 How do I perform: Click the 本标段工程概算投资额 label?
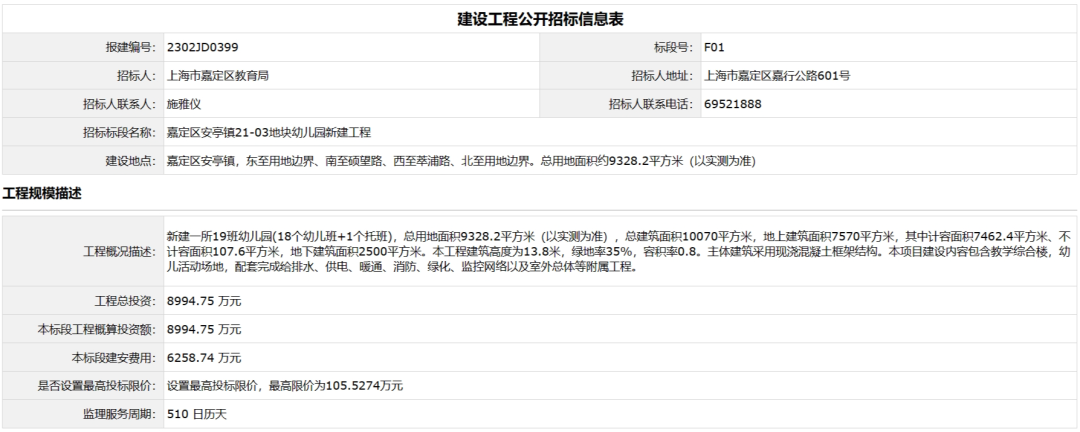coord(98,329)
